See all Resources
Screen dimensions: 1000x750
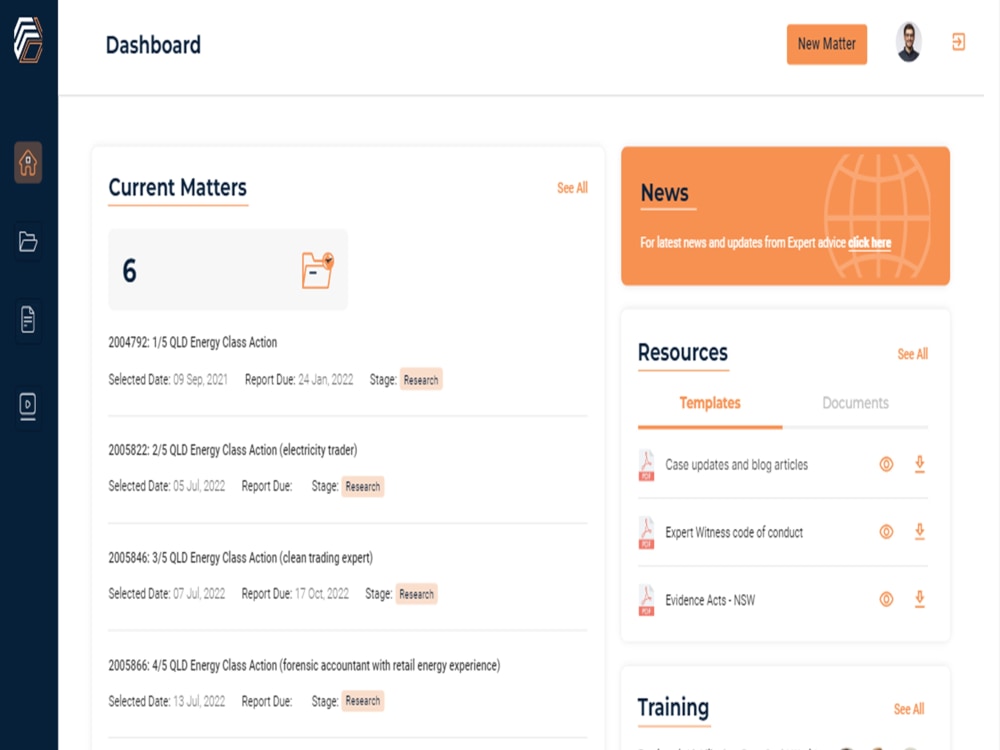coord(913,354)
